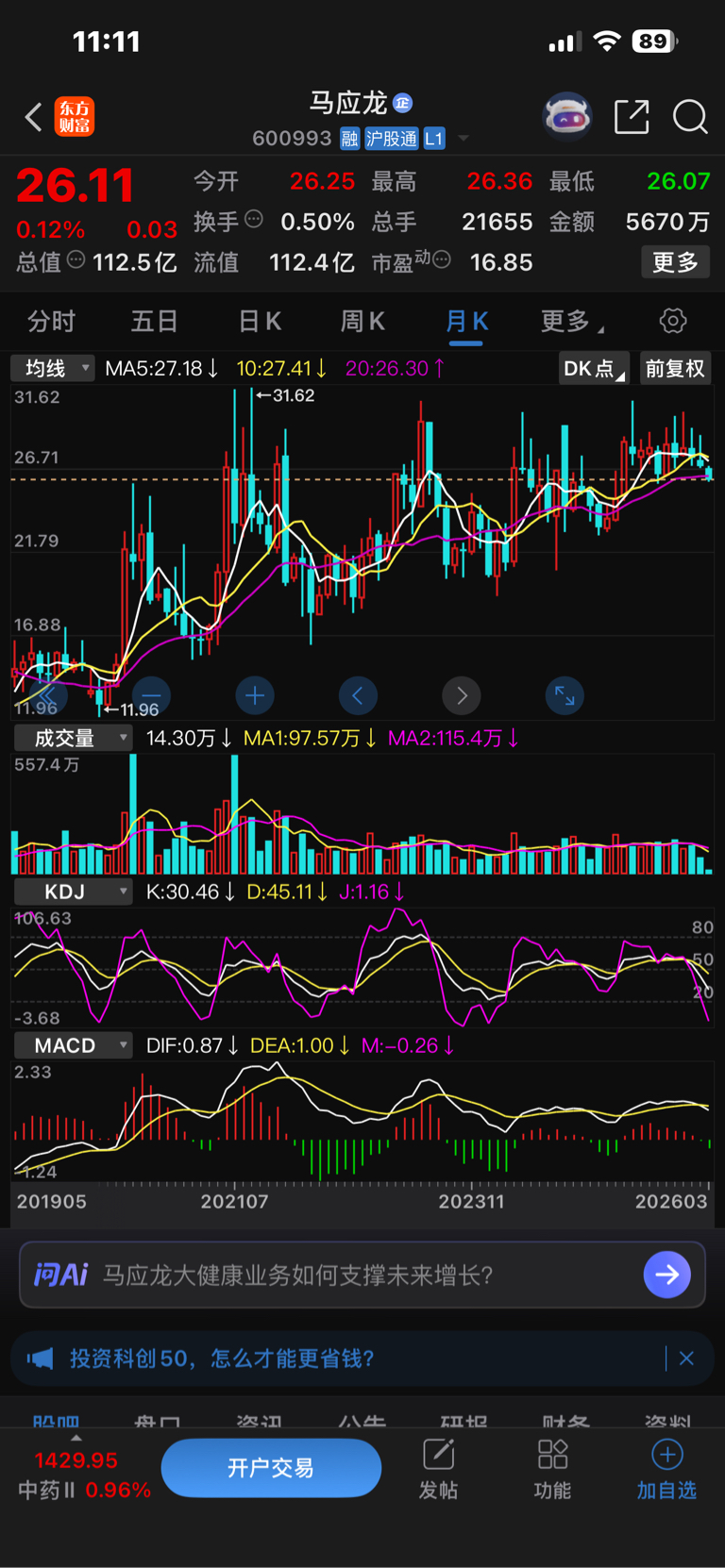The width and height of the screenshot is (725, 1568).
Task: Tap the MA10 value 10:27.41
Action: coord(281,368)
